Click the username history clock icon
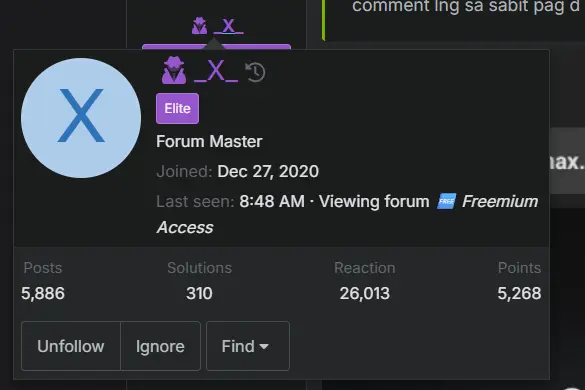 click(x=255, y=72)
